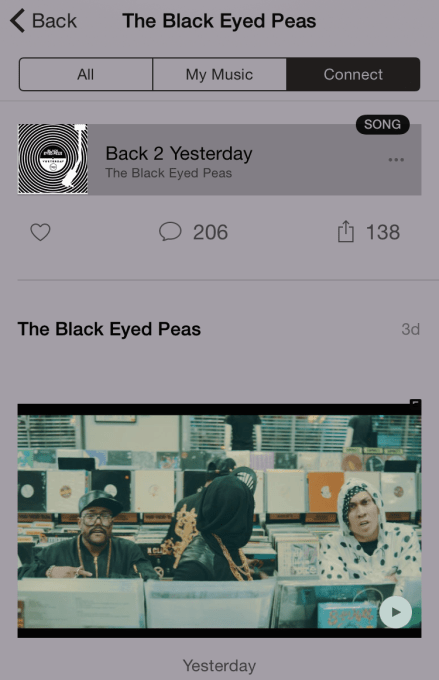Tap the Back 2 Yesterday album artwork

click(53, 159)
